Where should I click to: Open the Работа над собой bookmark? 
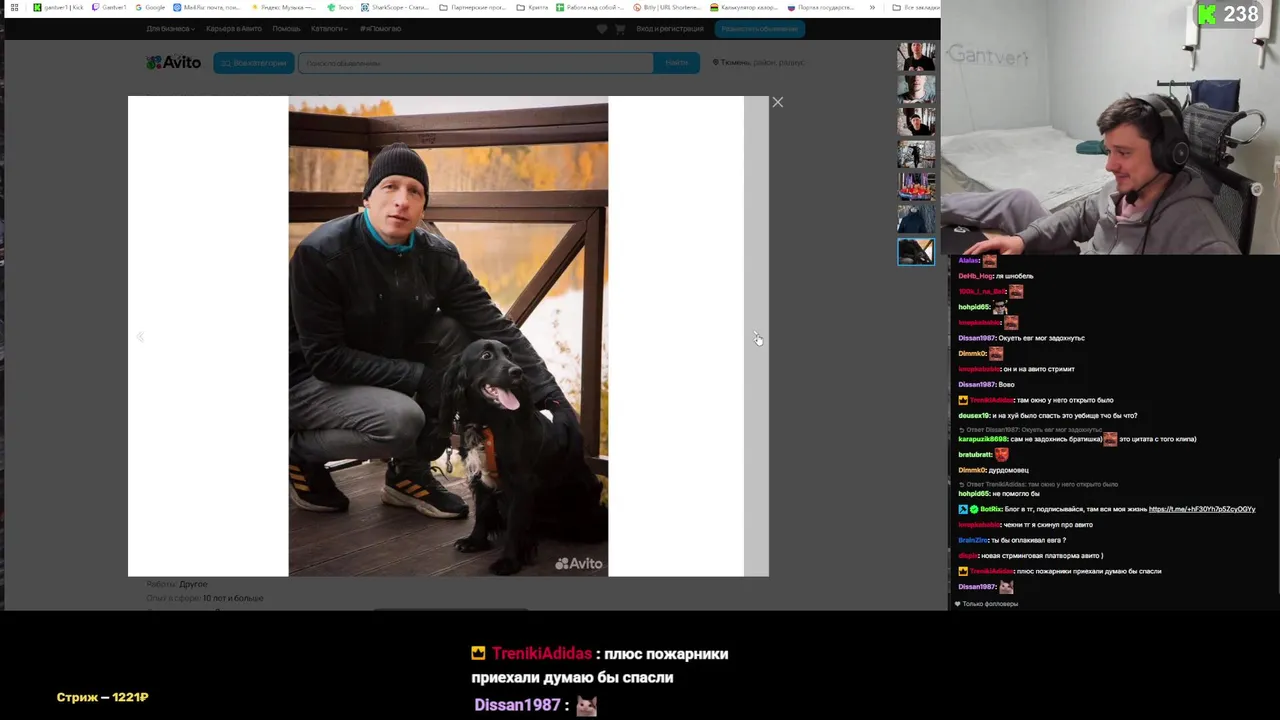(589, 7)
